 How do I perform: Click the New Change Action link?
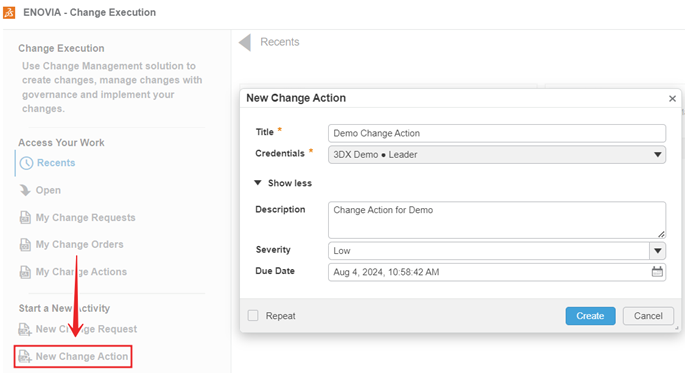[82, 356]
